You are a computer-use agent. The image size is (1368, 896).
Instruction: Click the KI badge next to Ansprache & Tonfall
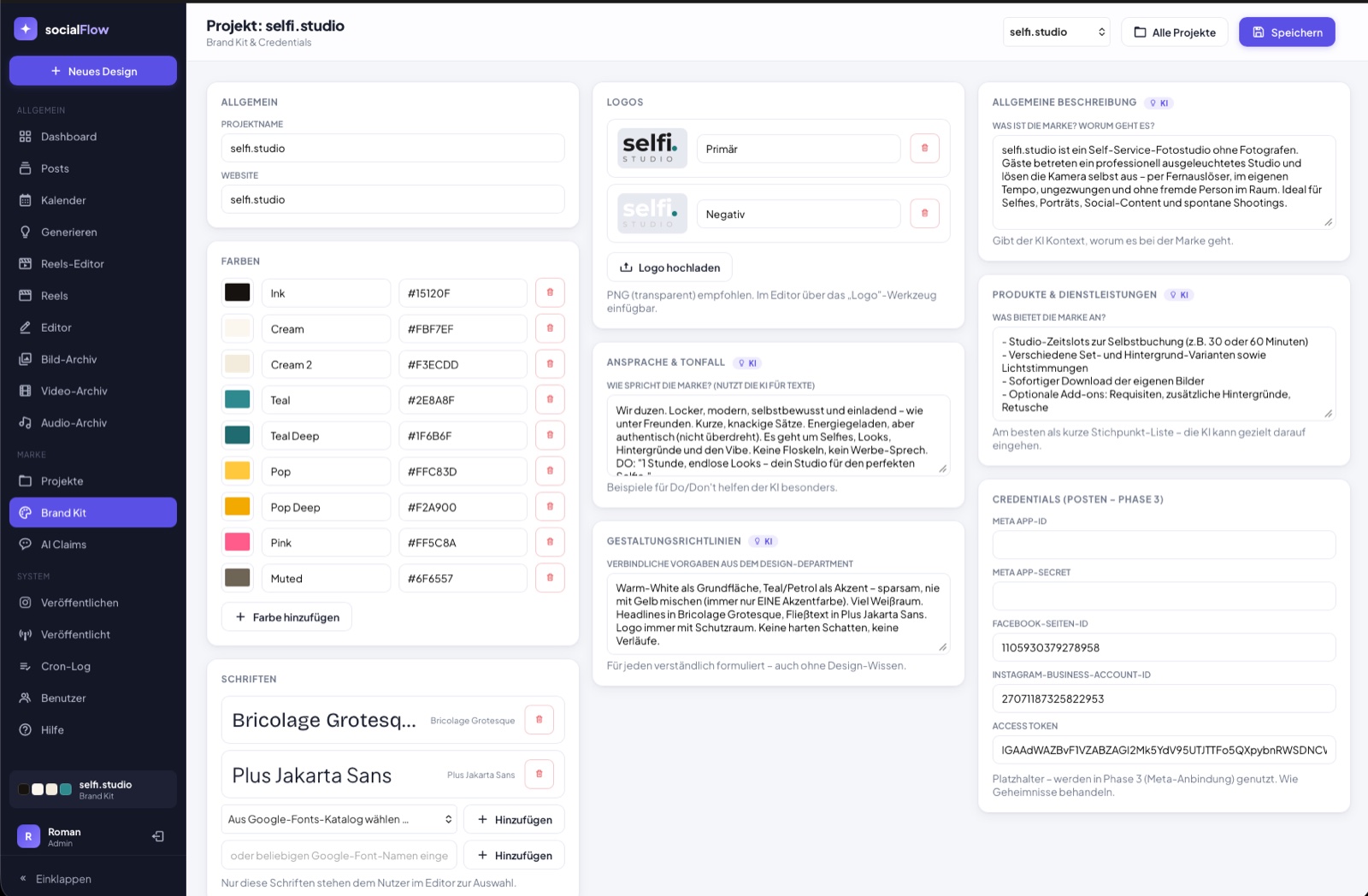click(x=748, y=363)
